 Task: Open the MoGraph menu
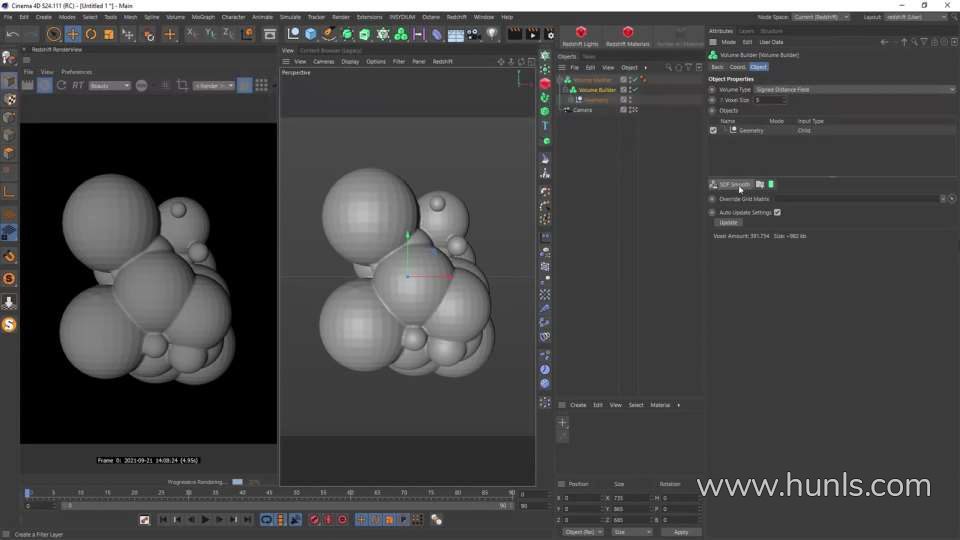tap(203, 17)
